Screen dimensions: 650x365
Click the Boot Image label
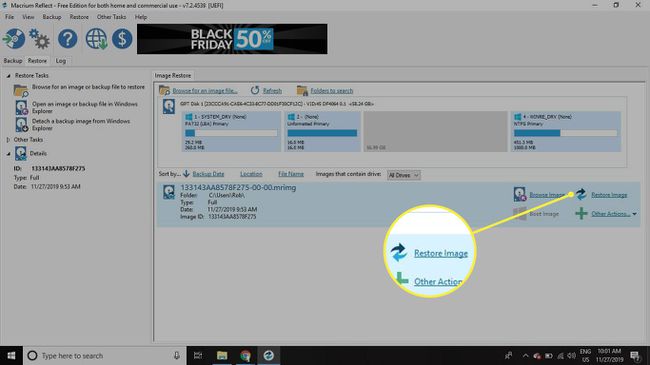544,214
